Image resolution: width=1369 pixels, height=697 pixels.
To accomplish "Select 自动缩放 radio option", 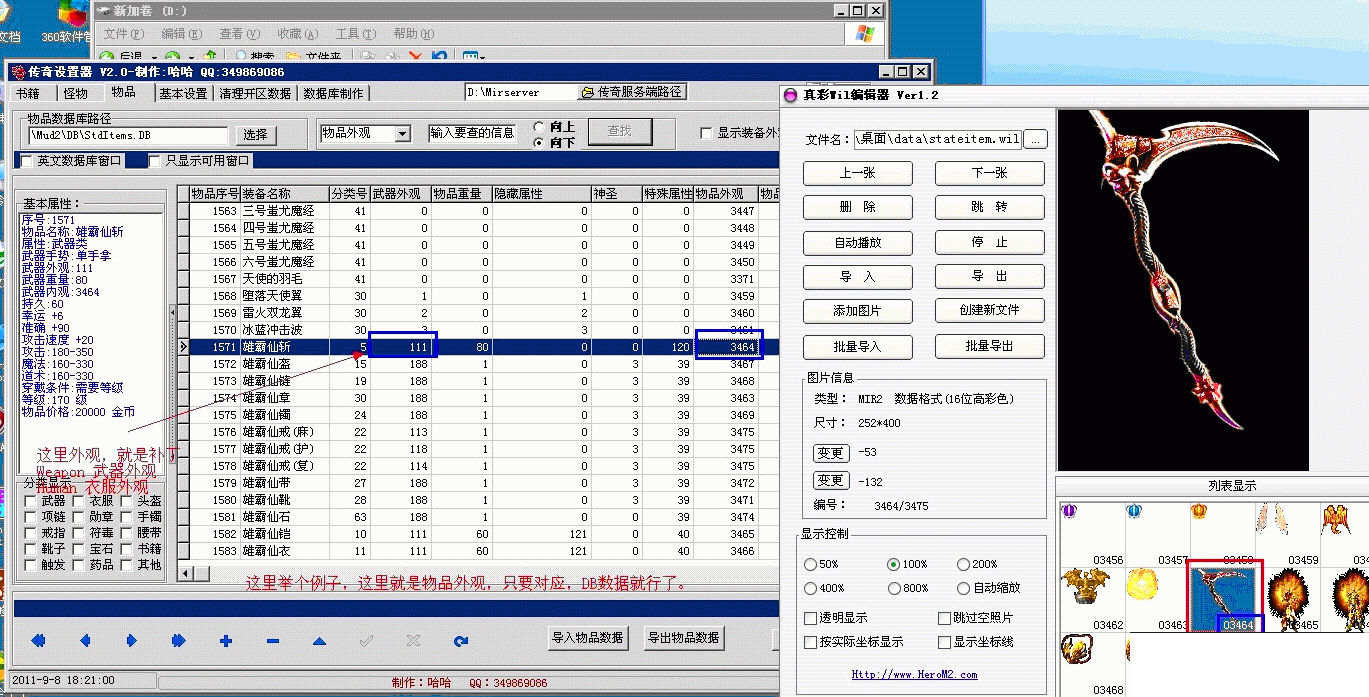I will click(963, 588).
